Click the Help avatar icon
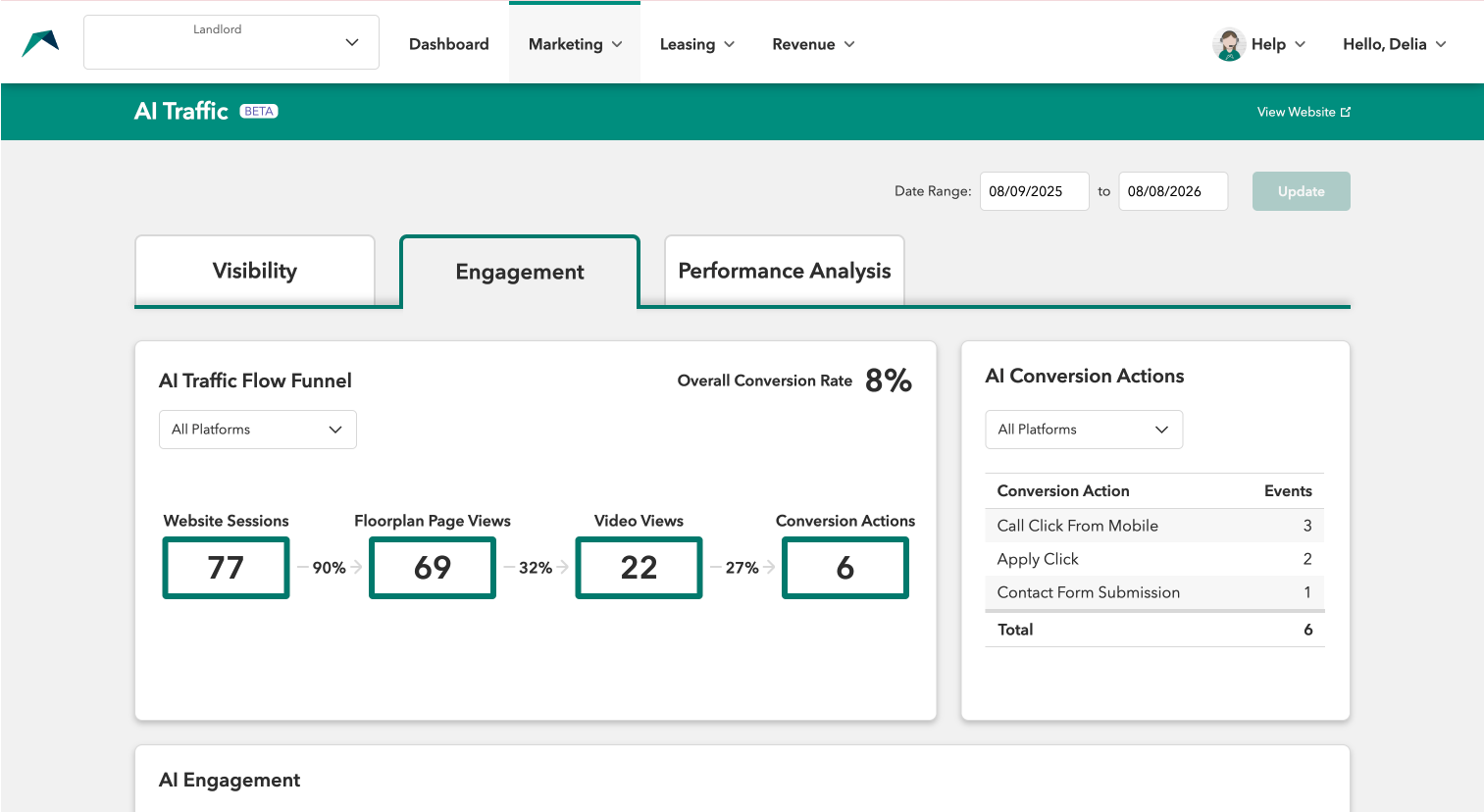This screenshot has width=1484, height=812. coord(1229,44)
